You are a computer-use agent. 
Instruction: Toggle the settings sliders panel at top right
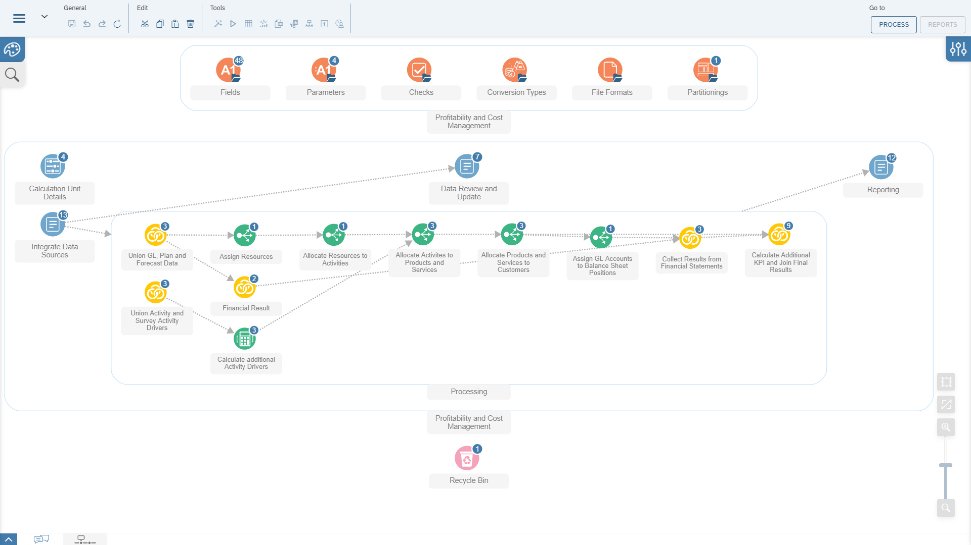pyautogui.click(x=958, y=49)
